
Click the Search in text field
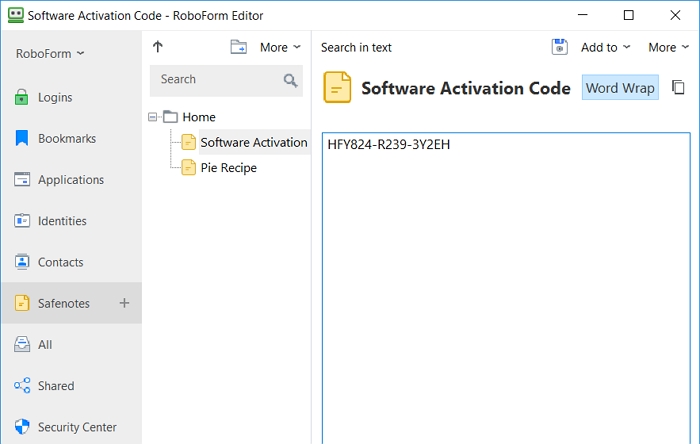tap(356, 47)
